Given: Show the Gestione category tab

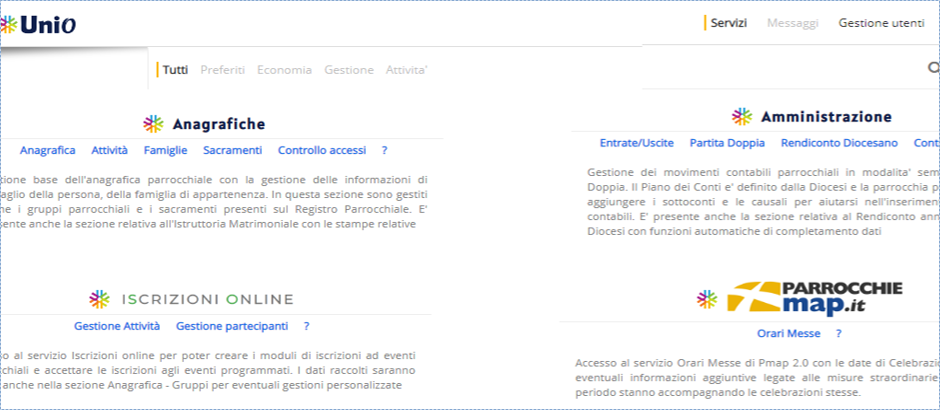Looking at the screenshot, I should (349, 70).
